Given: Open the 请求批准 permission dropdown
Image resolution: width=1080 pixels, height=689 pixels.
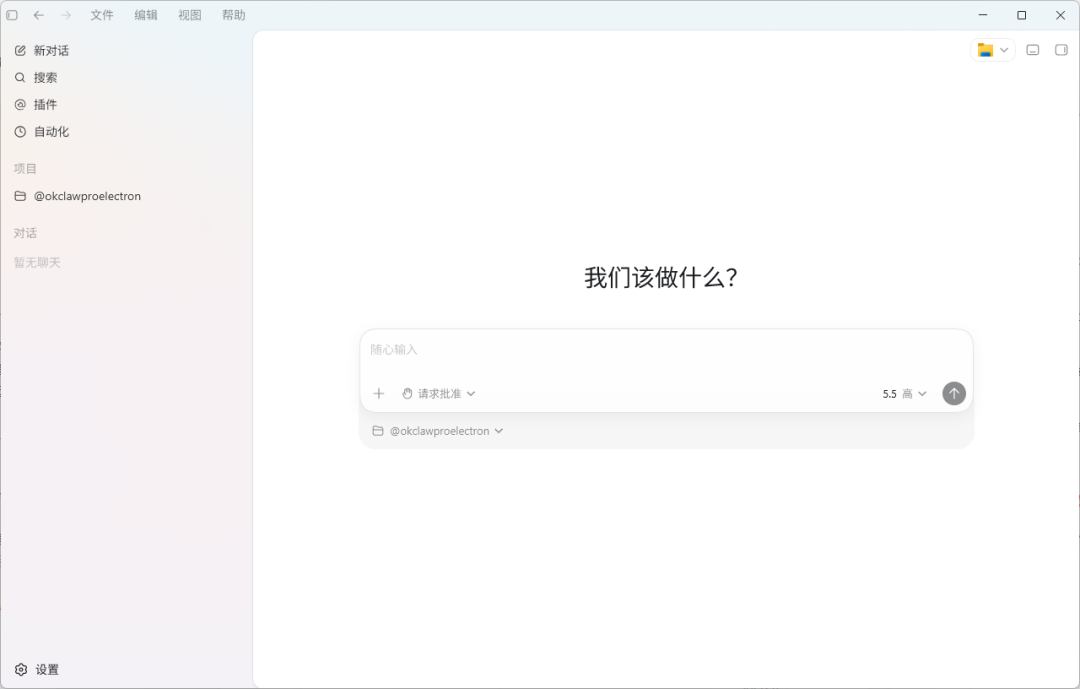Looking at the screenshot, I should (x=439, y=393).
